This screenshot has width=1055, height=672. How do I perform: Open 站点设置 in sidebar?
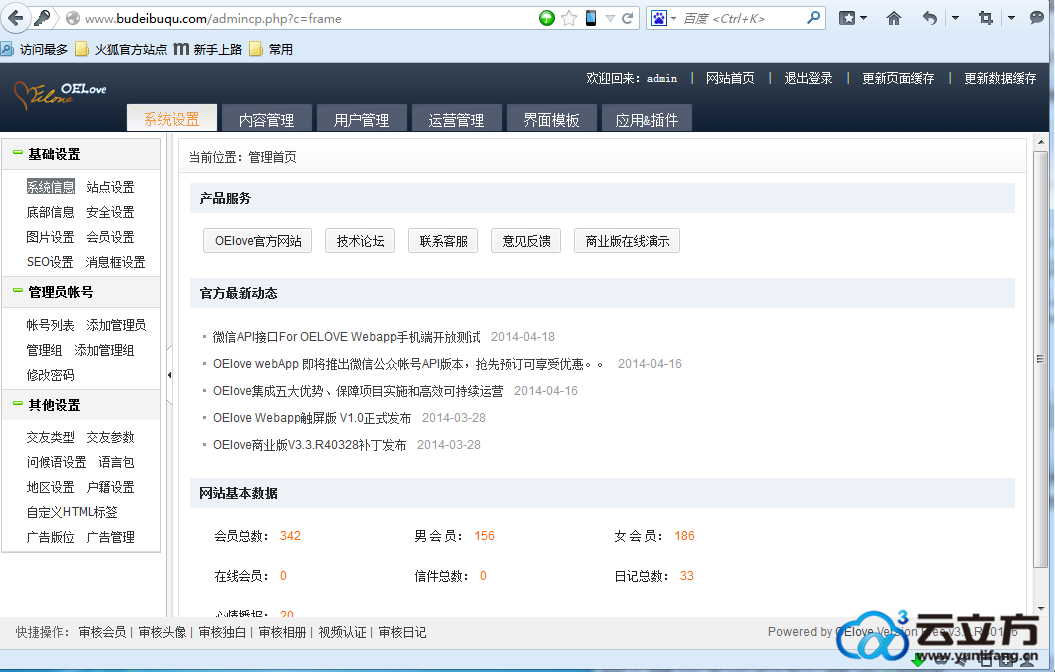point(110,187)
